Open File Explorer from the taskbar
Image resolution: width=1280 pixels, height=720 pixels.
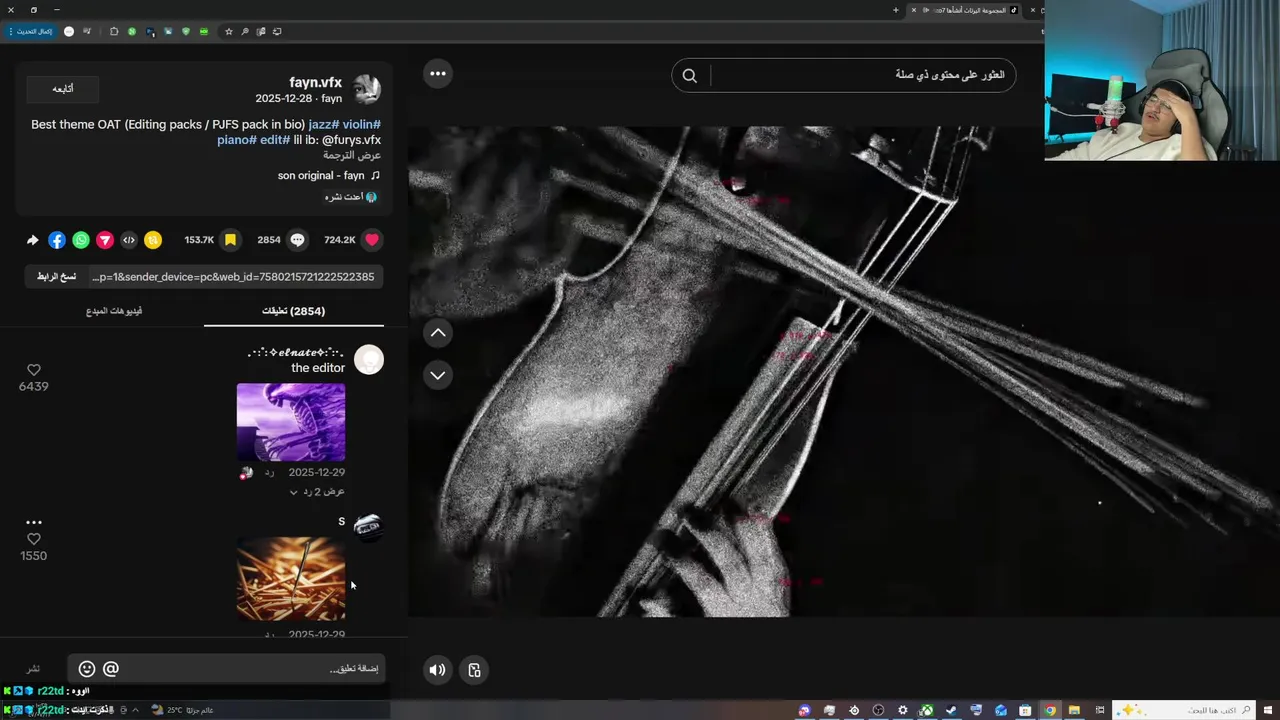[x=1074, y=710]
